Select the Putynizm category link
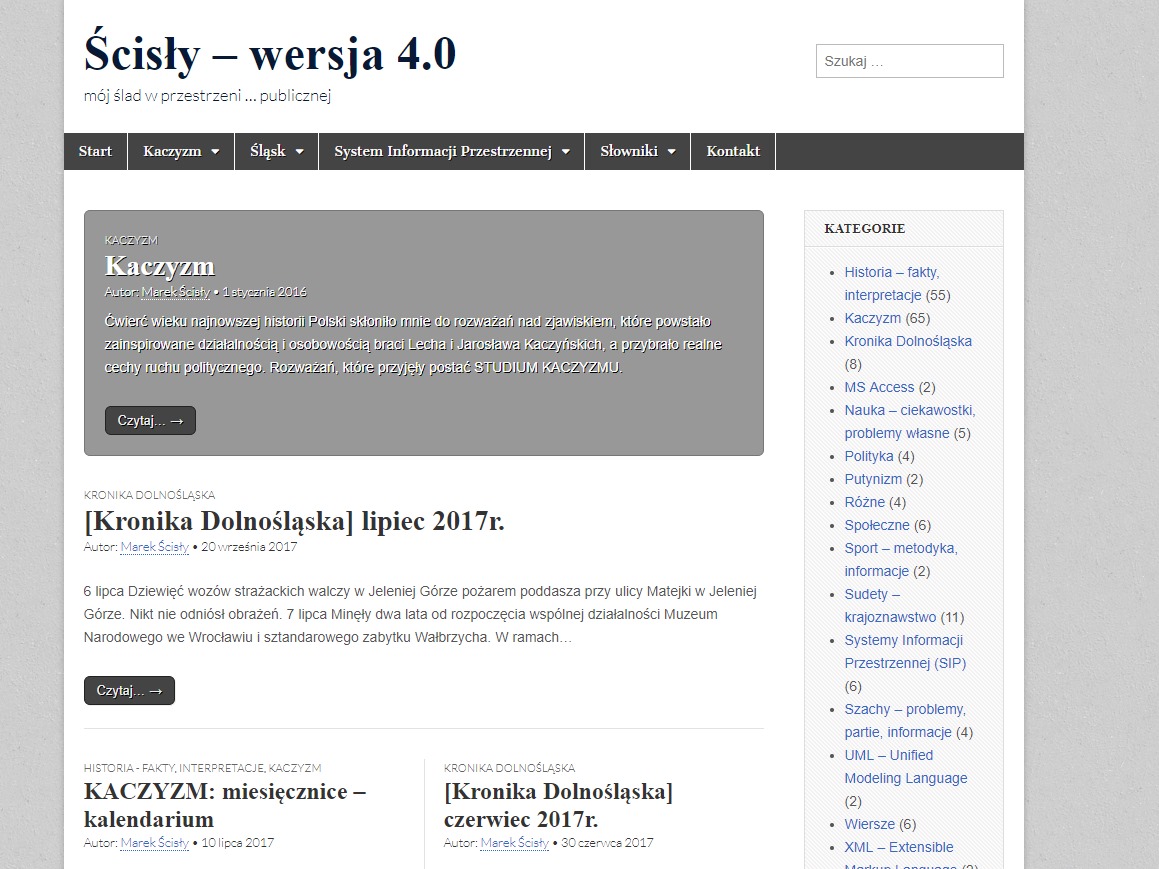The width and height of the screenshot is (1159, 869). point(873,479)
